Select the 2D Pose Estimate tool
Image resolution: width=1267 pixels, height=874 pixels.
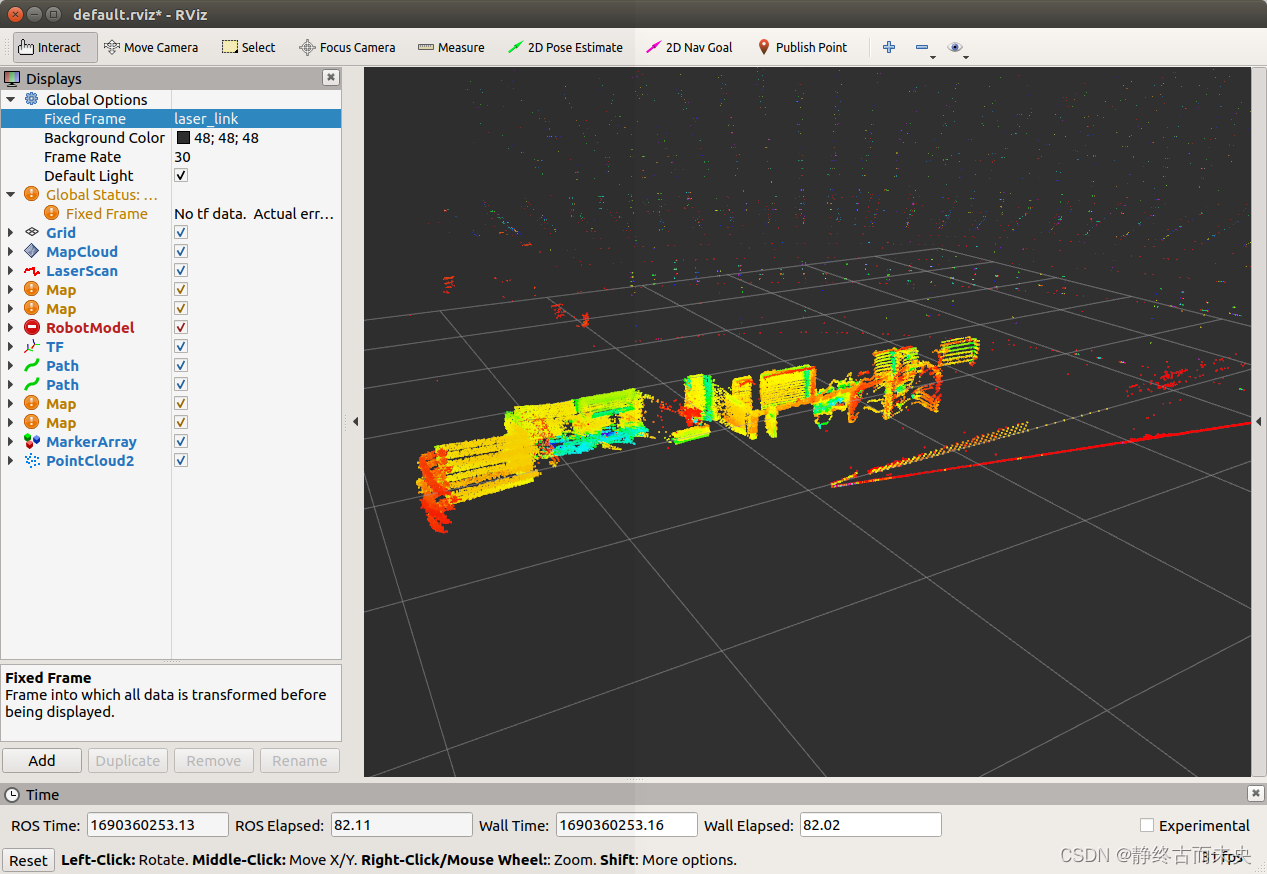point(564,47)
